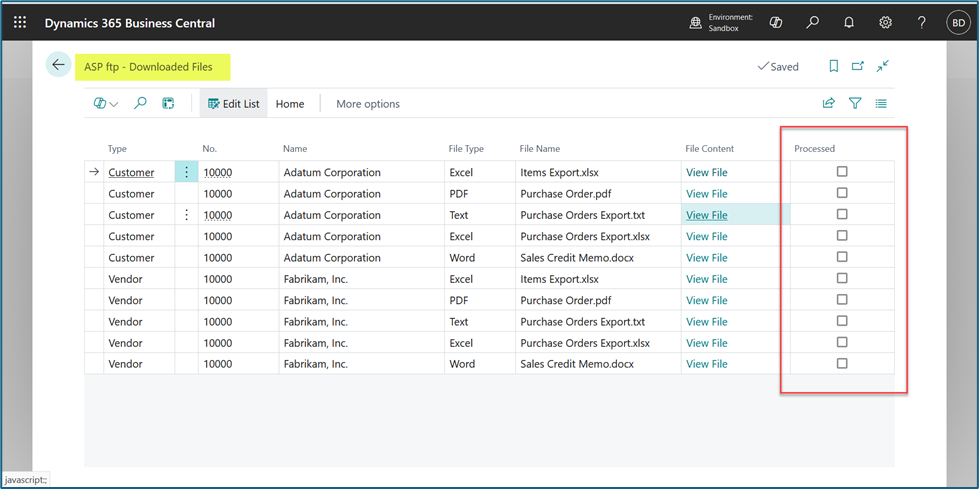The image size is (979, 489).
Task: Click PDF file type in the Vendor row
Action: (459, 300)
